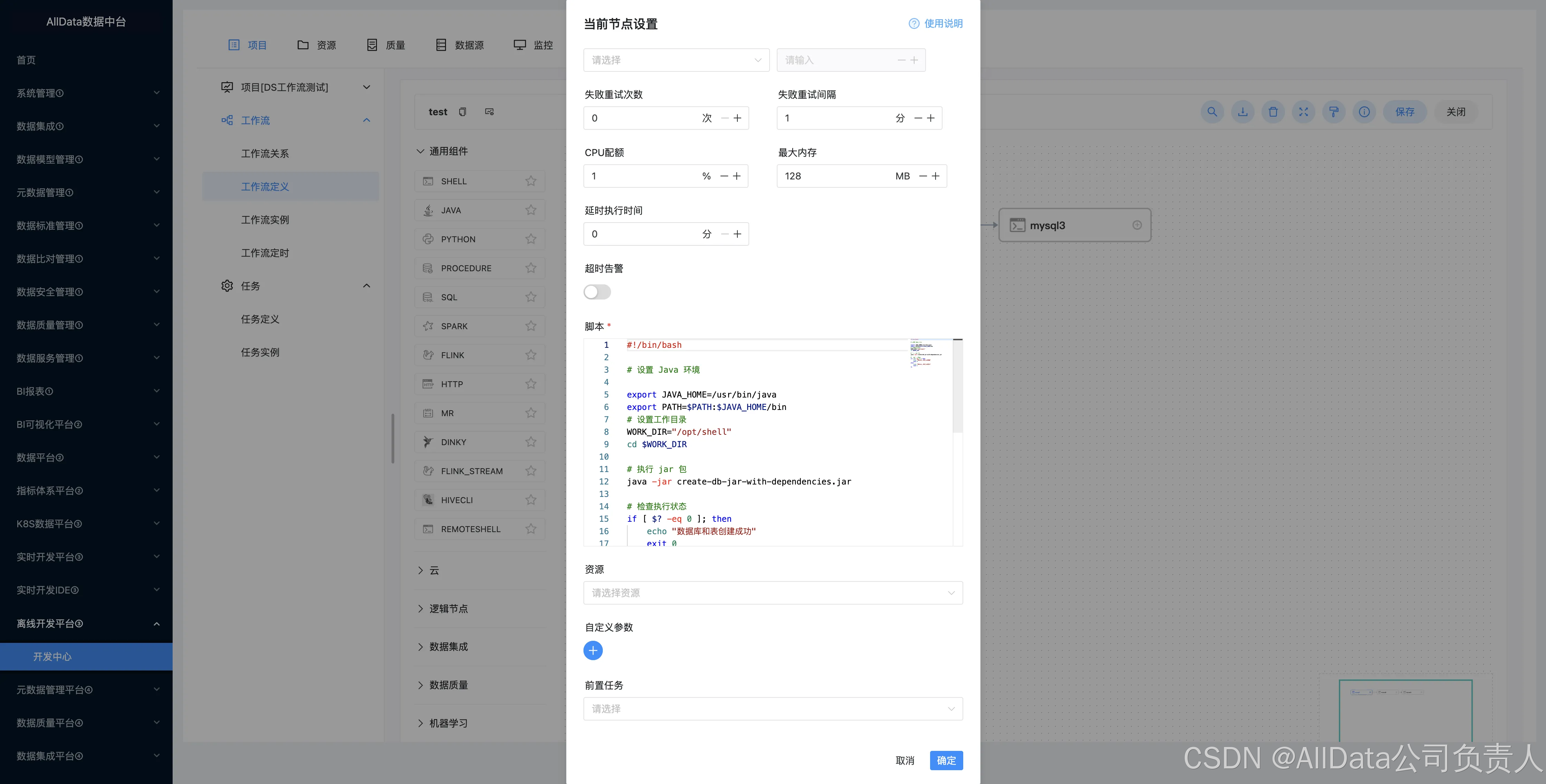Switch to the 数据源 tab
Screen dimensions: 1546x784
(x=460, y=45)
